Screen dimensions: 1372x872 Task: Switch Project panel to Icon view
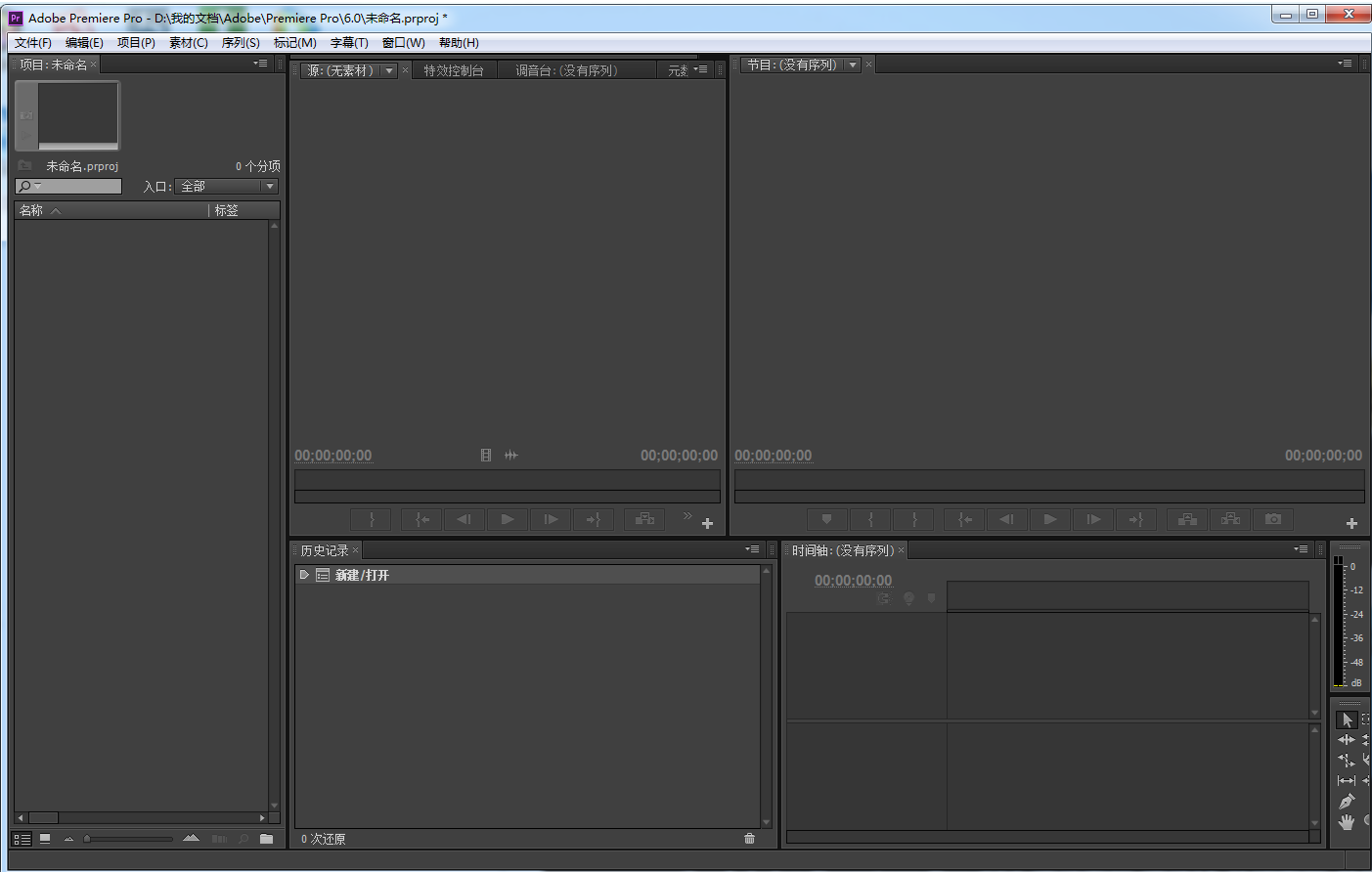(x=44, y=838)
